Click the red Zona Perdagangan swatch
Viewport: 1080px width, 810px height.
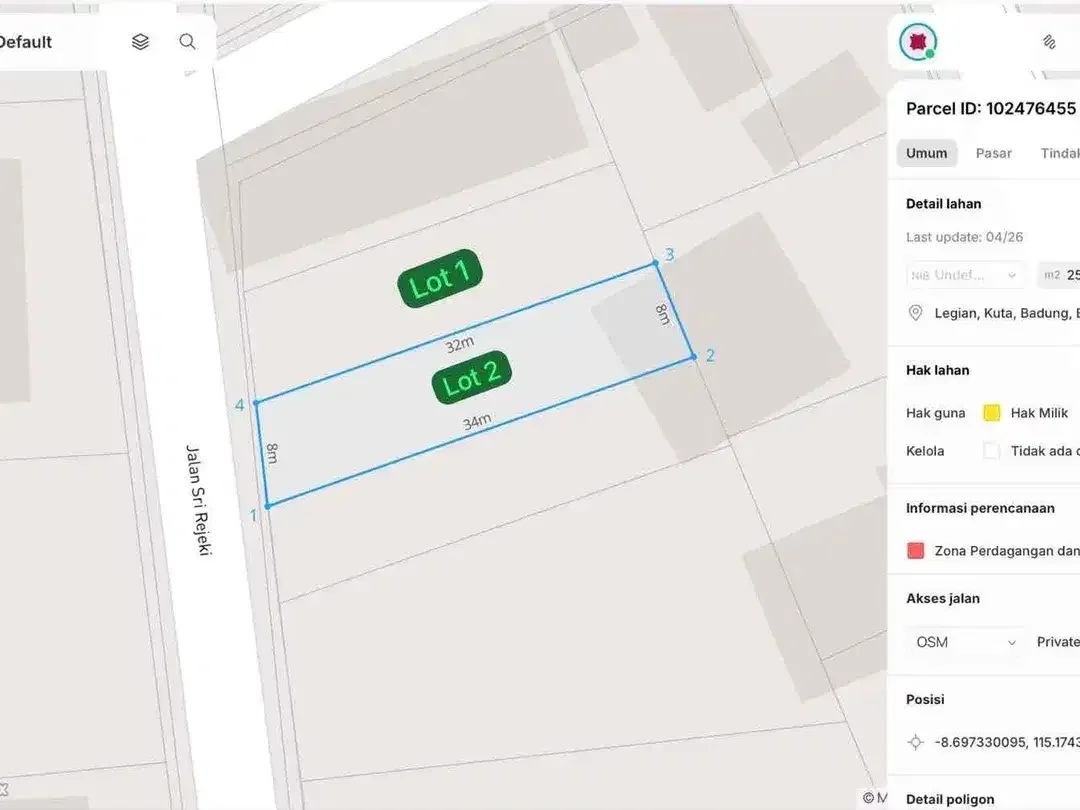(x=915, y=551)
